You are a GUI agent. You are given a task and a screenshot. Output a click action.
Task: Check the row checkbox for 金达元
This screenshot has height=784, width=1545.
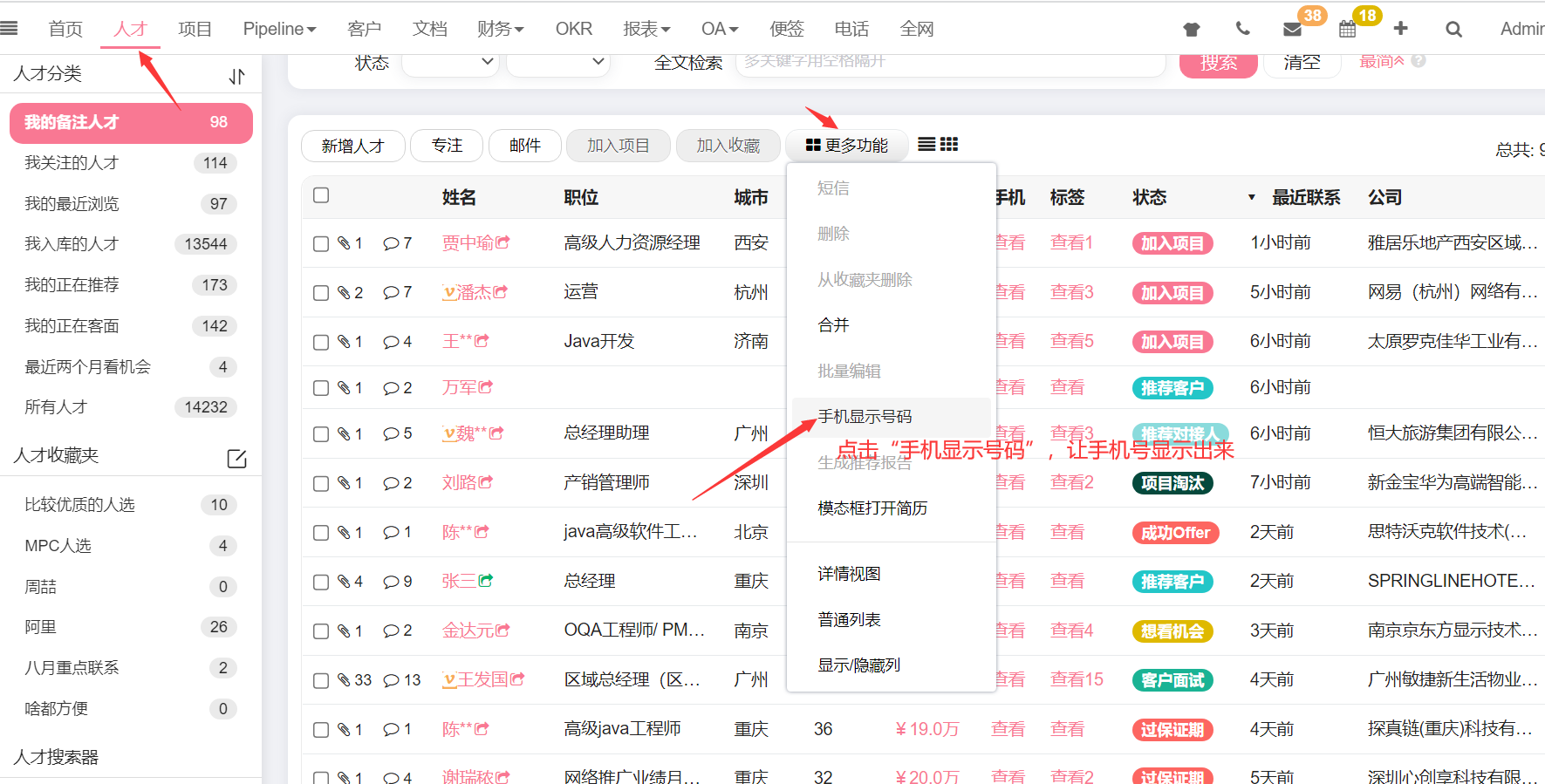321,631
